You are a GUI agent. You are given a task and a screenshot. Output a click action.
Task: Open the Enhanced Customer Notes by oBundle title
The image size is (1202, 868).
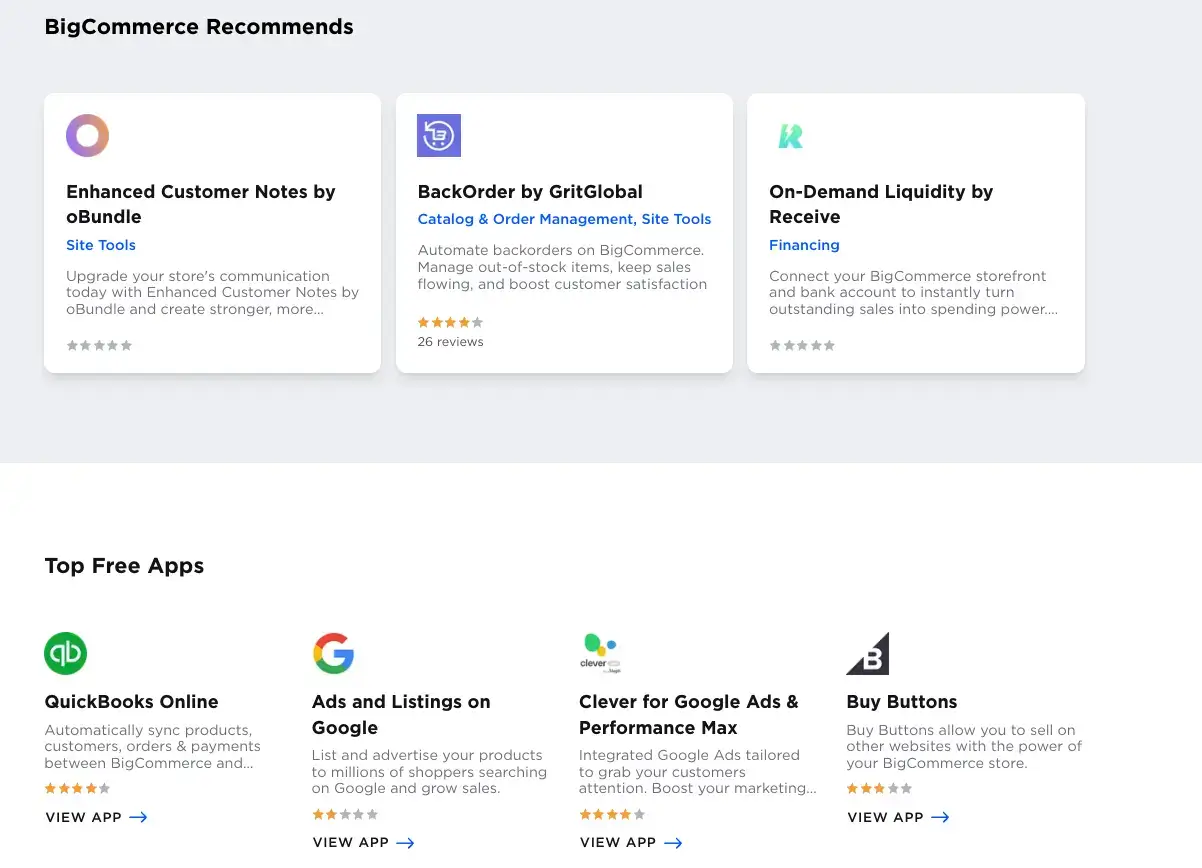(200, 204)
